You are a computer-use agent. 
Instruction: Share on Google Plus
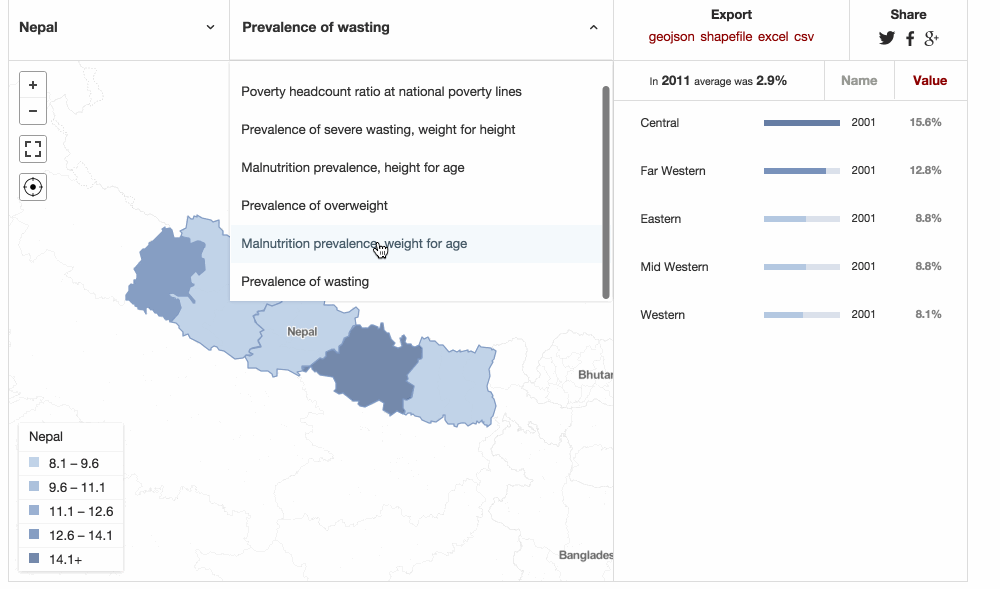[x=931, y=38]
